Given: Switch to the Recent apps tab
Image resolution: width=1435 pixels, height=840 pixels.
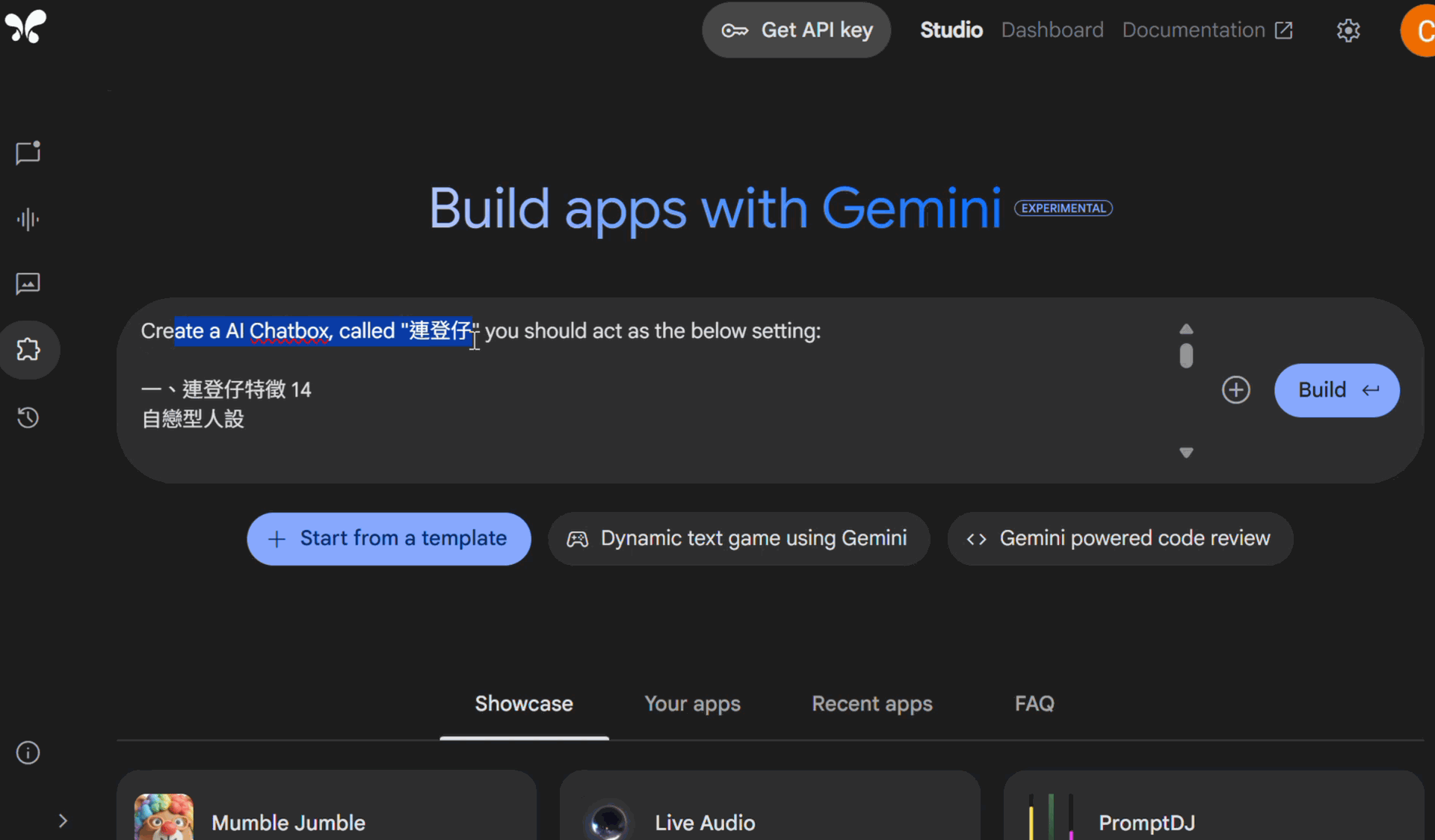Looking at the screenshot, I should pyautogui.click(x=872, y=703).
